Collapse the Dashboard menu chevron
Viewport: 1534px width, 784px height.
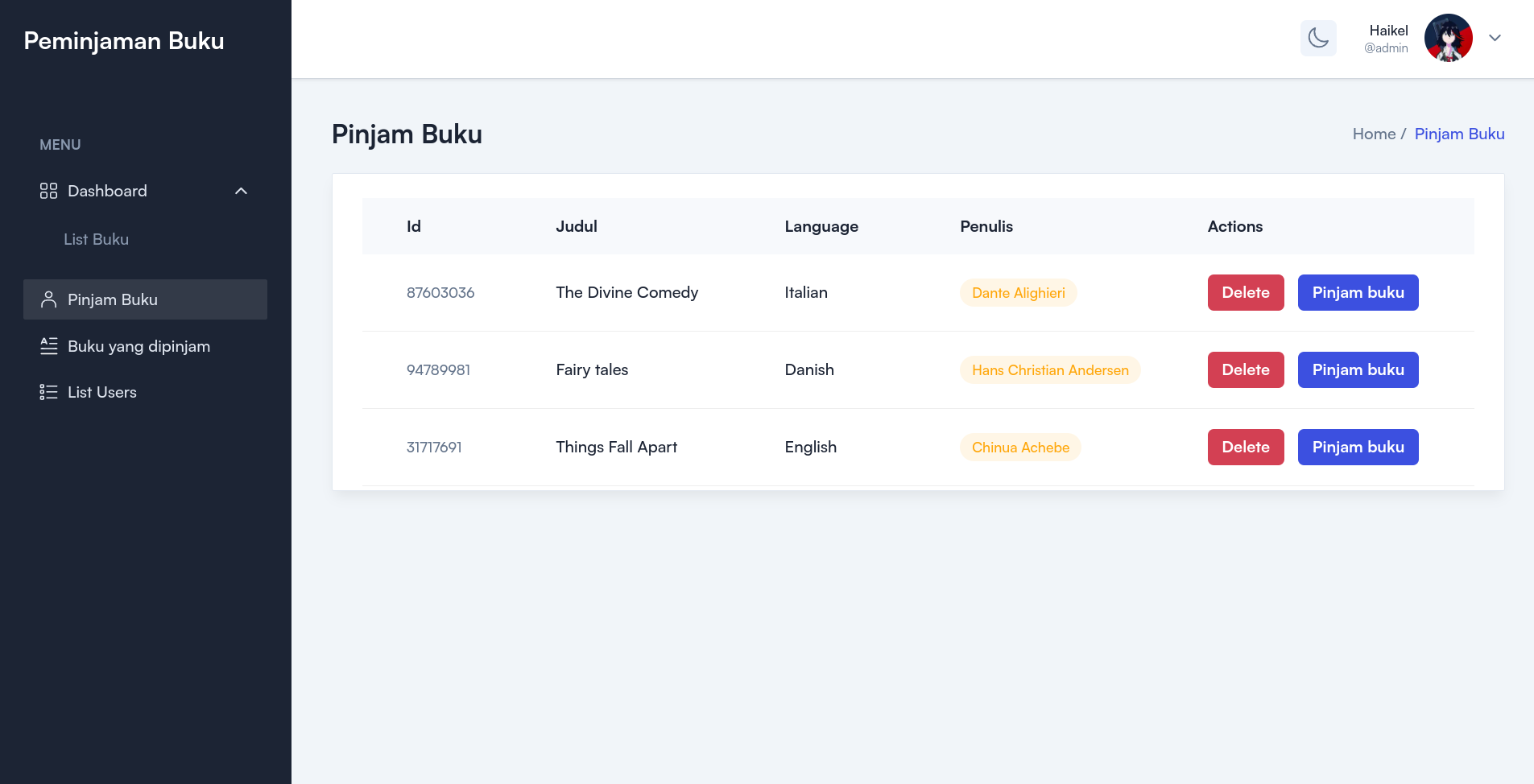241,191
